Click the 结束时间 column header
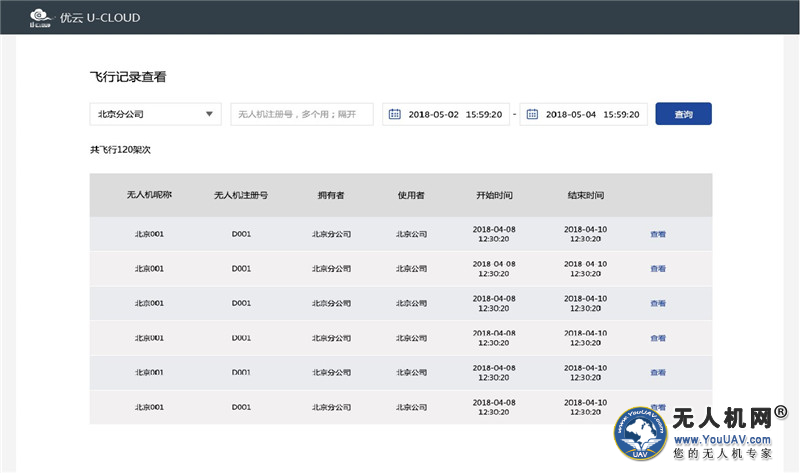Screen dimensions: 800x473 tap(585, 195)
